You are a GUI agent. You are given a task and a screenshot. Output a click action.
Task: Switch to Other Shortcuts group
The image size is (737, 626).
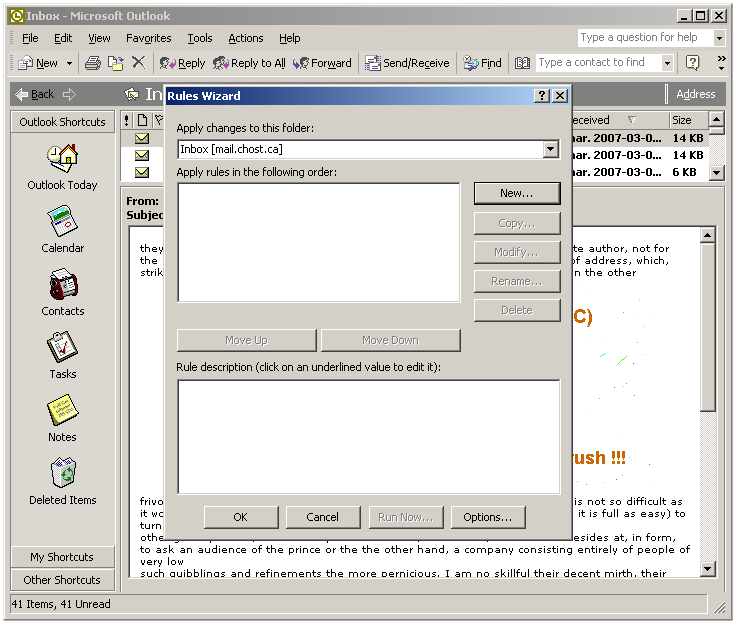click(x=62, y=580)
